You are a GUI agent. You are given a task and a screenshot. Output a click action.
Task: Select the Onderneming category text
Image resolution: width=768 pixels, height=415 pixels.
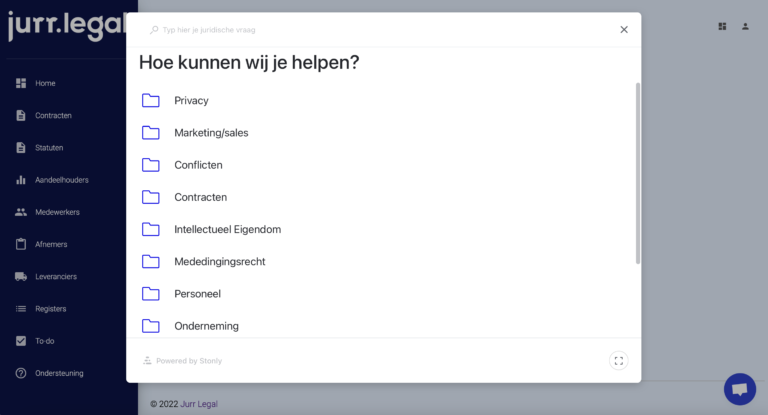[206, 326]
